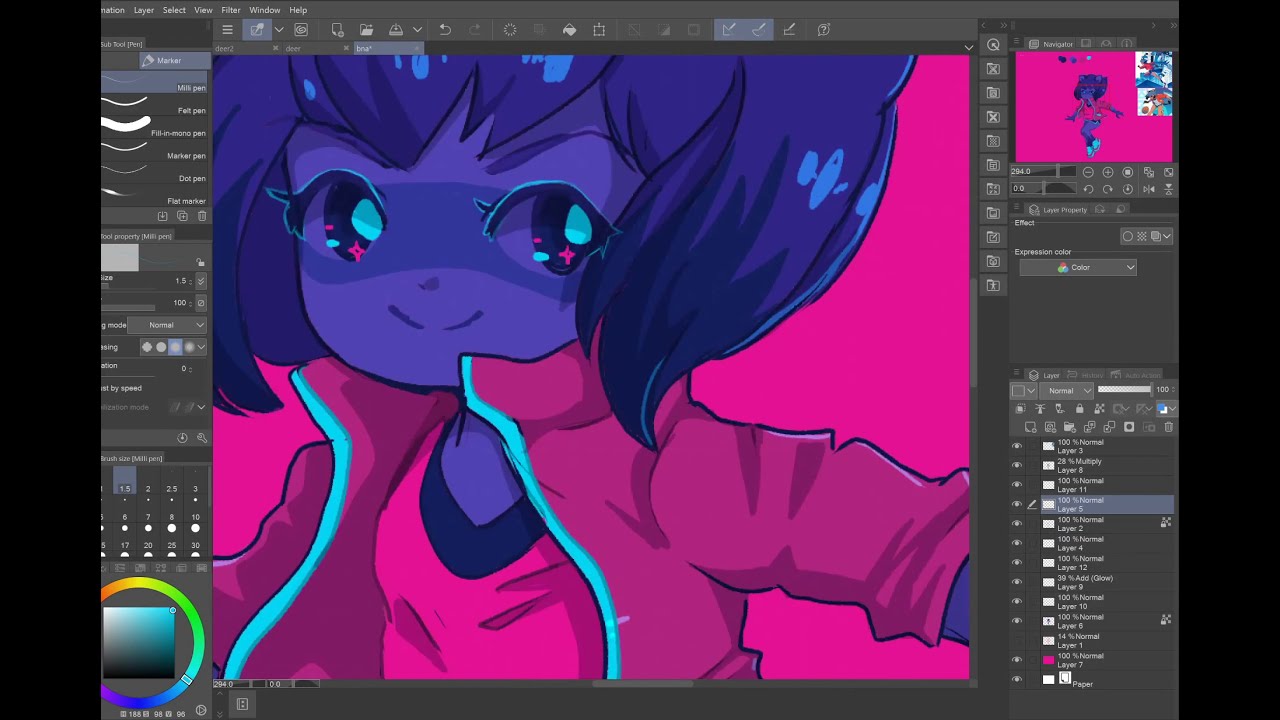Image resolution: width=1280 pixels, height=720 pixels.
Task: Click the tone effect icon in Layer Property
Action: [x=1142, y=236]
